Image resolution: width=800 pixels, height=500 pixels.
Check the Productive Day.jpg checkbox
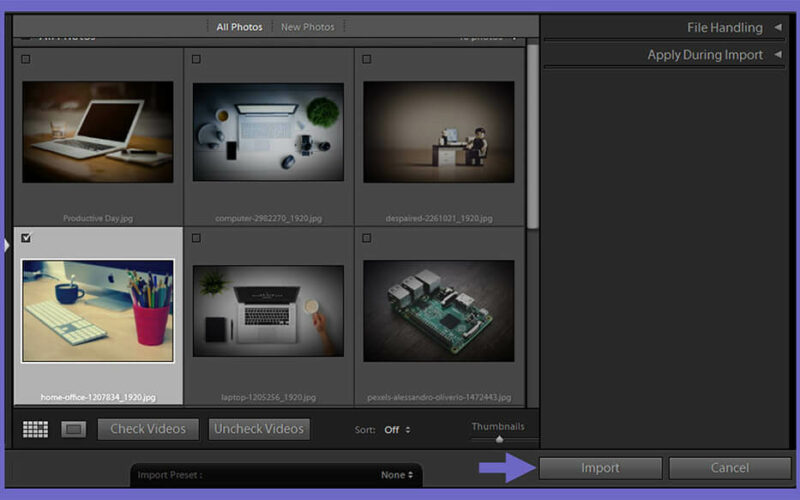(x=26, y=59)
